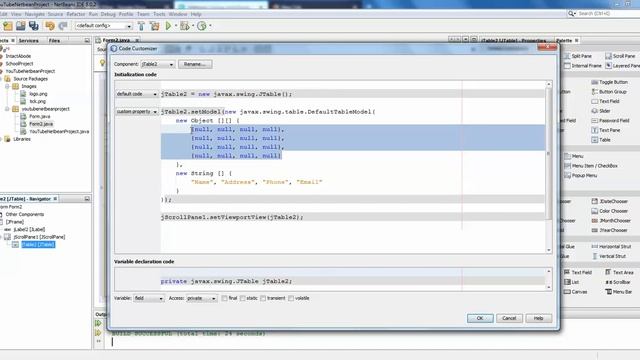The width and height of the screenshot is (640, 360).
Task: Open the Debug menu
Action: coord(108,14)
